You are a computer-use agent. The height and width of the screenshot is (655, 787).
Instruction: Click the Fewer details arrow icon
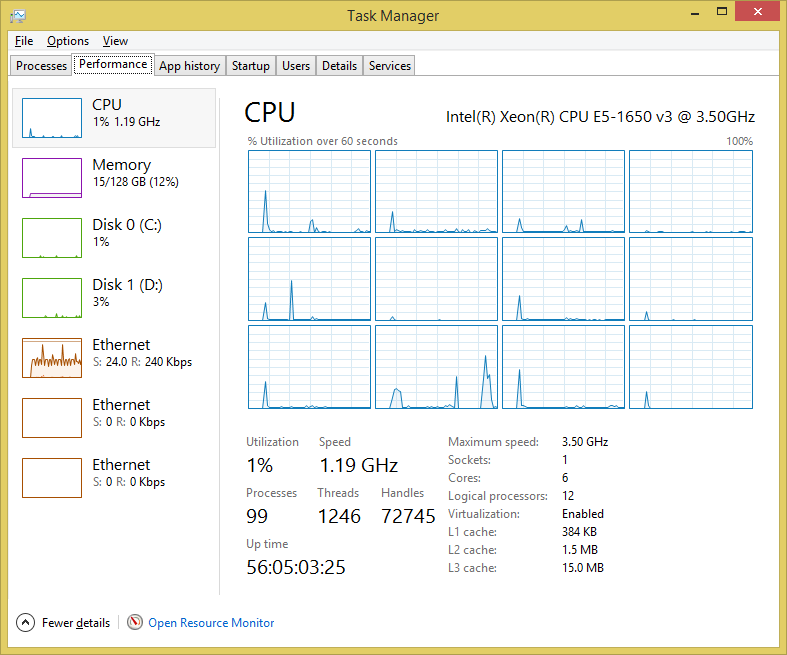coord(25,622)
